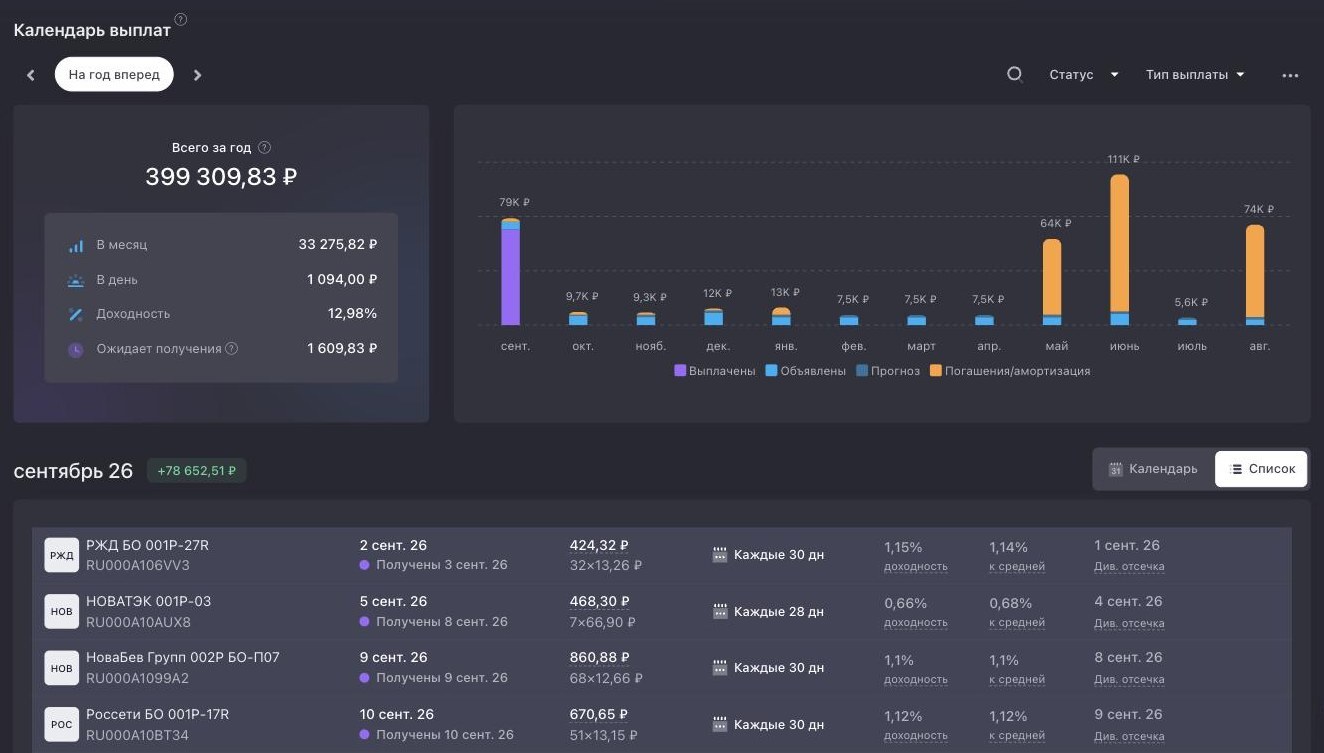
Task: Open the three-dots more options menu
Action: [x=1290, y=75]
